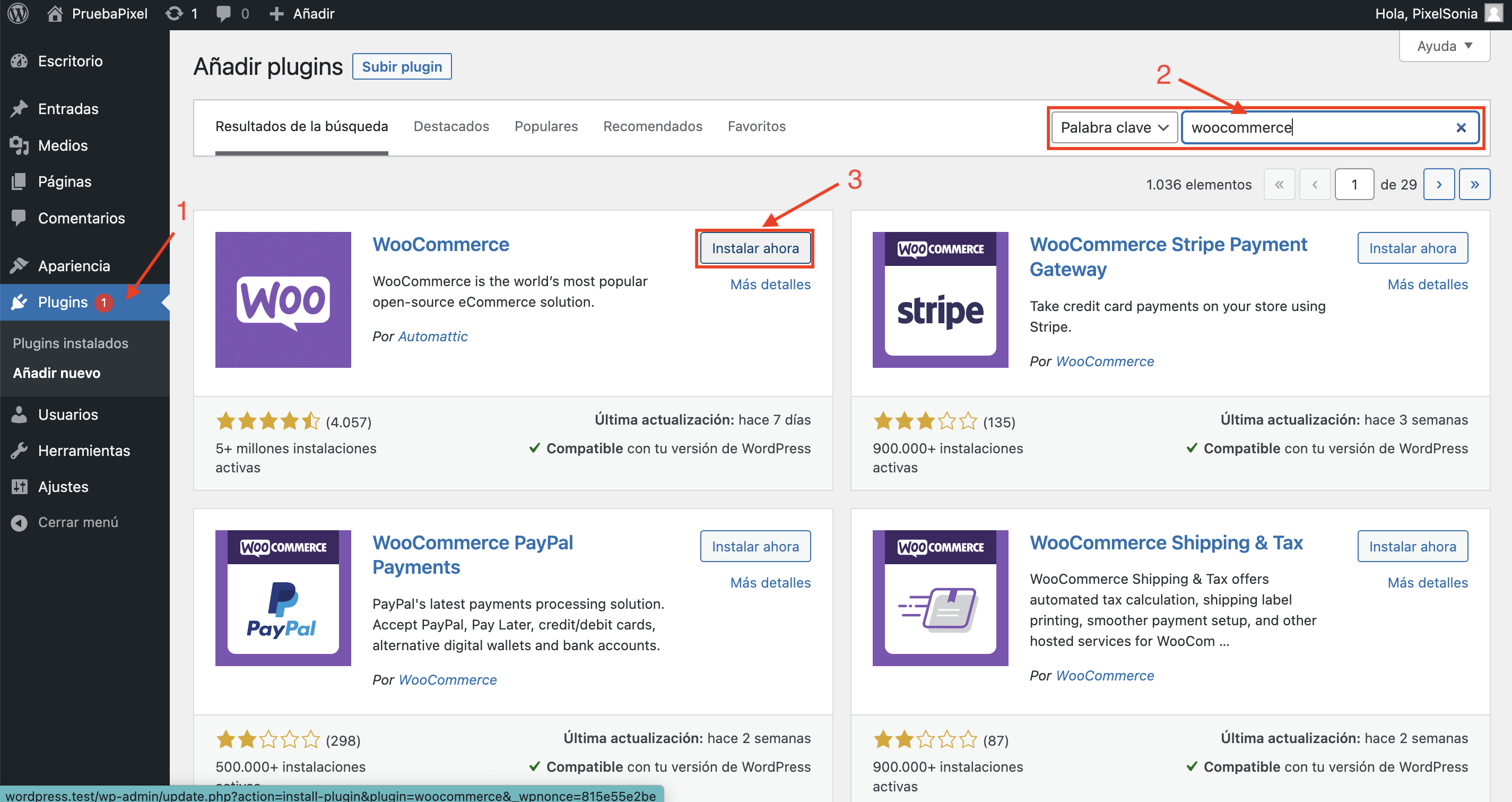Expand the Ayuda help dropdown
This screenshot has width=1512, height=802.
[x=1445, y=46]
